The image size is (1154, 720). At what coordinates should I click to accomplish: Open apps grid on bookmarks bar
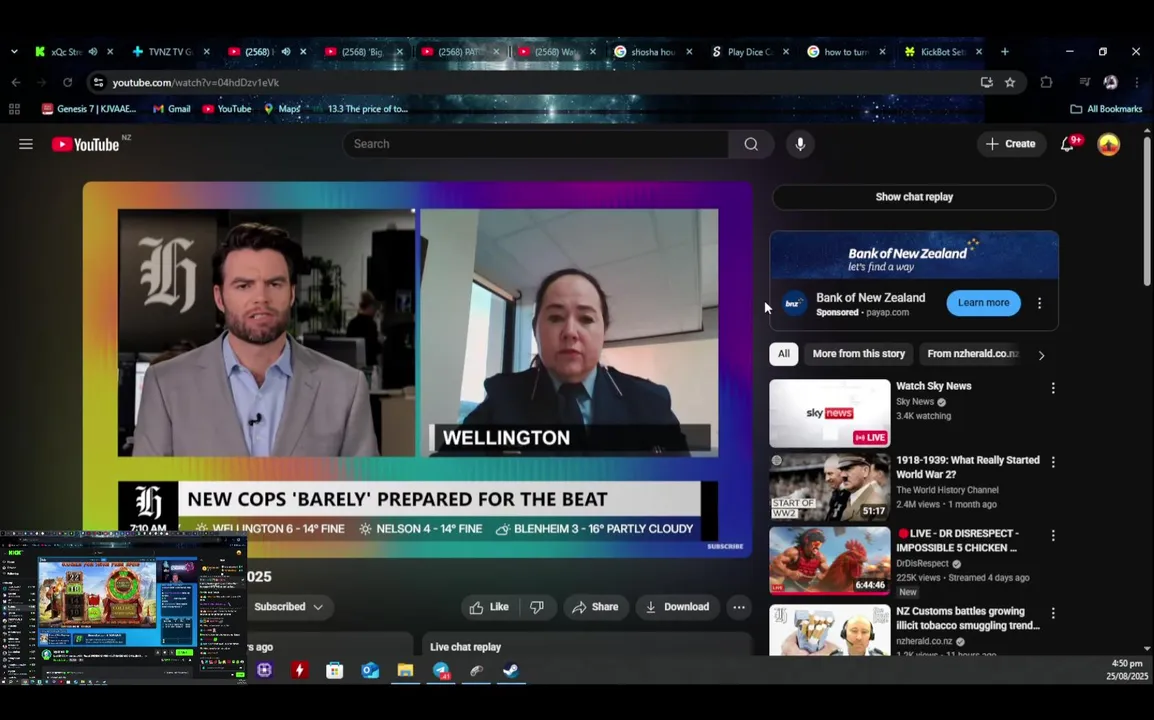pyautogui.click(x=14, y=109)
